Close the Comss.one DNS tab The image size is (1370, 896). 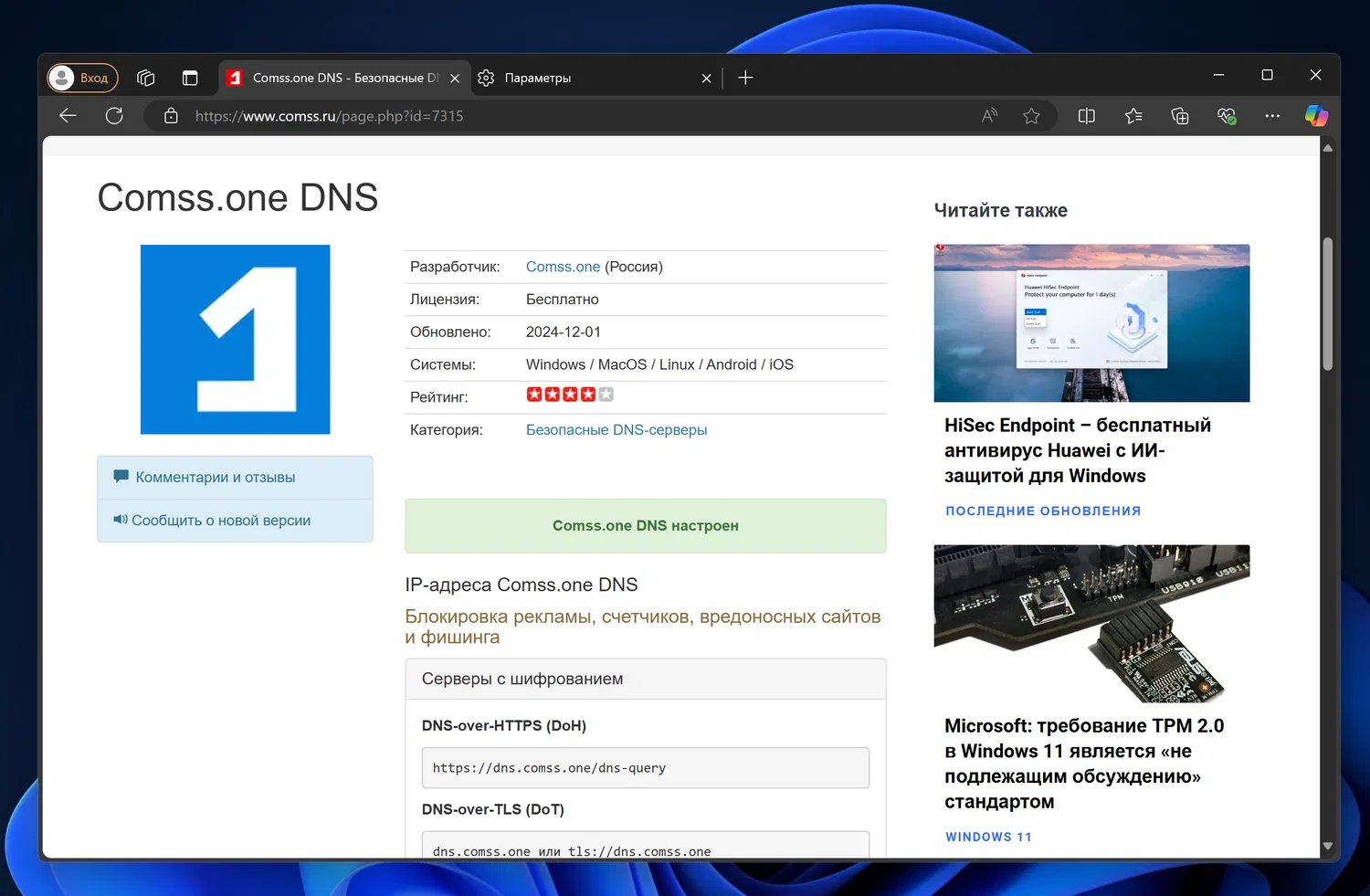455,79
